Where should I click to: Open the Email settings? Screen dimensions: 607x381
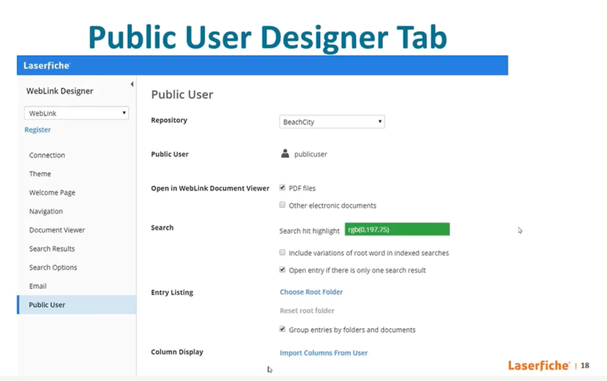[38, 286]
